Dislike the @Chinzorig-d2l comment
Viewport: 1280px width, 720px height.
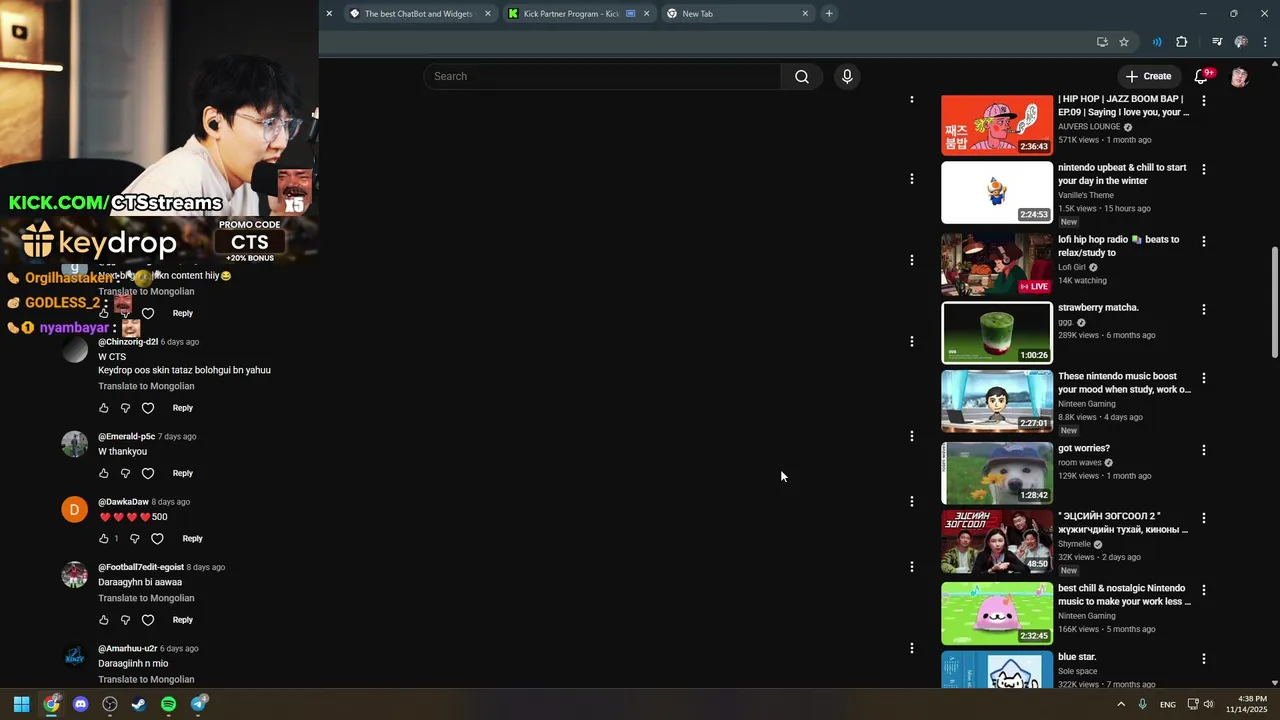[125, 408]
